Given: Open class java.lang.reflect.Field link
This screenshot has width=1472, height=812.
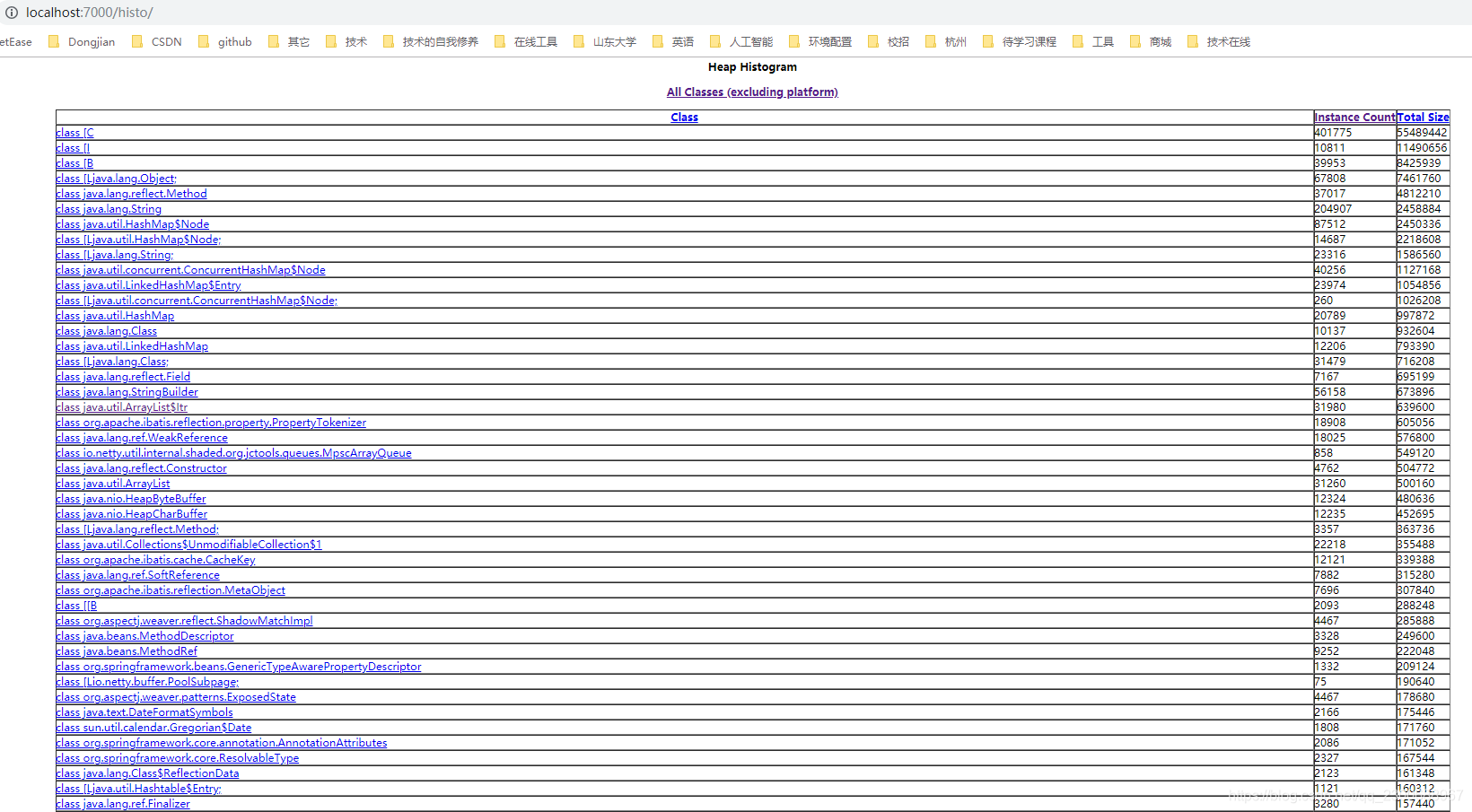Looking at the screenshot, I should pos(123,377).
